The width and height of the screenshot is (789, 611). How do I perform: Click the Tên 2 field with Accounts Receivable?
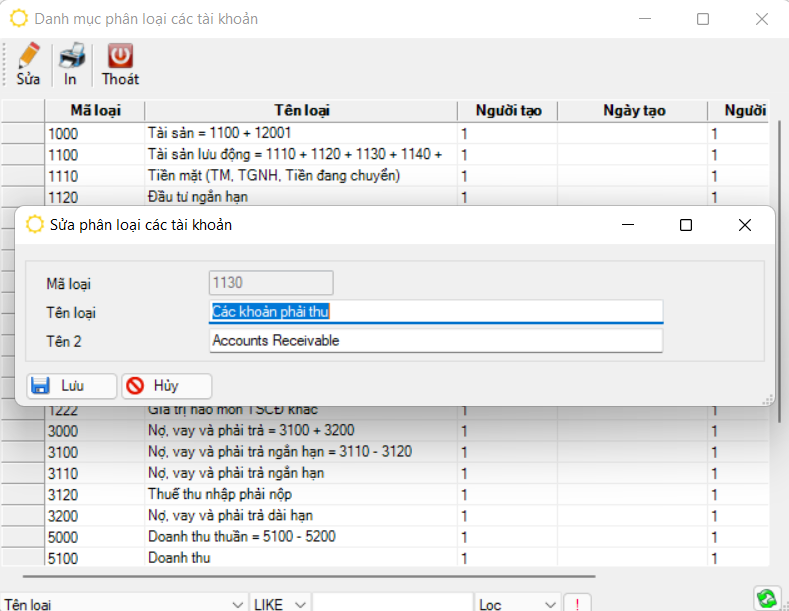436,341
